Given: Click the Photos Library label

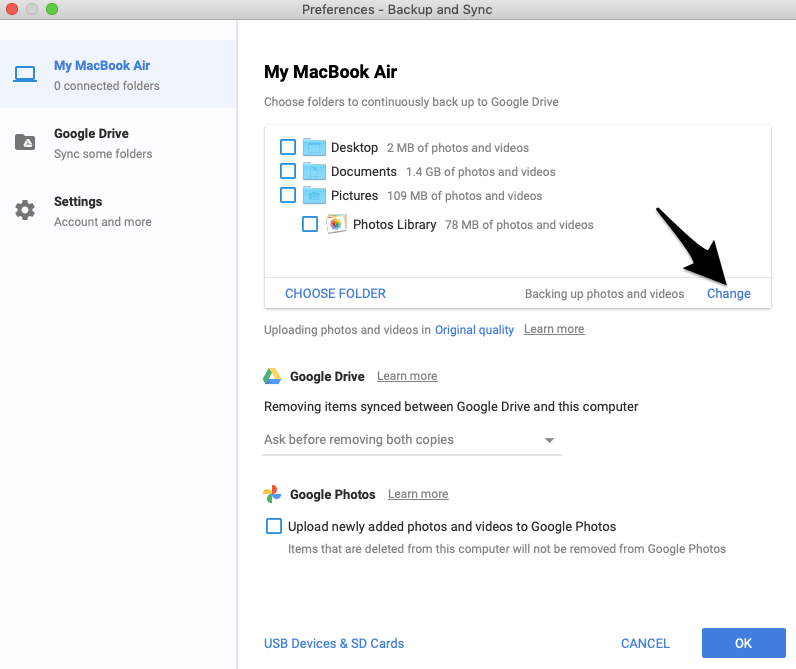Looking at the screenshot, I should coord(394,224).
